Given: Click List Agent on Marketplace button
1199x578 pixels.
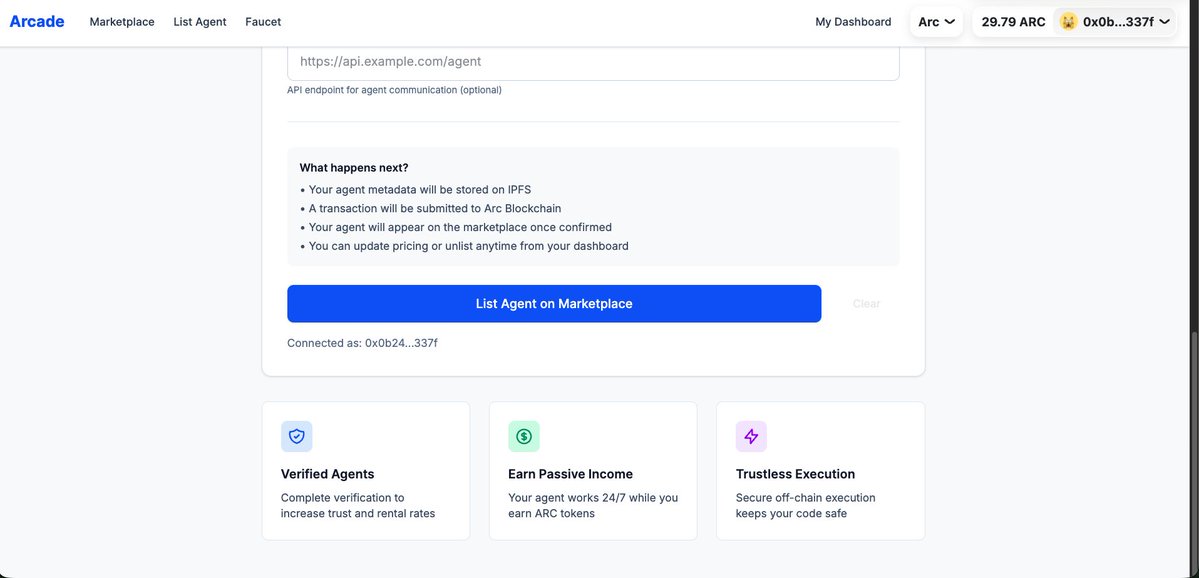Looking at the screenshot, I should (x=554, y=304).
